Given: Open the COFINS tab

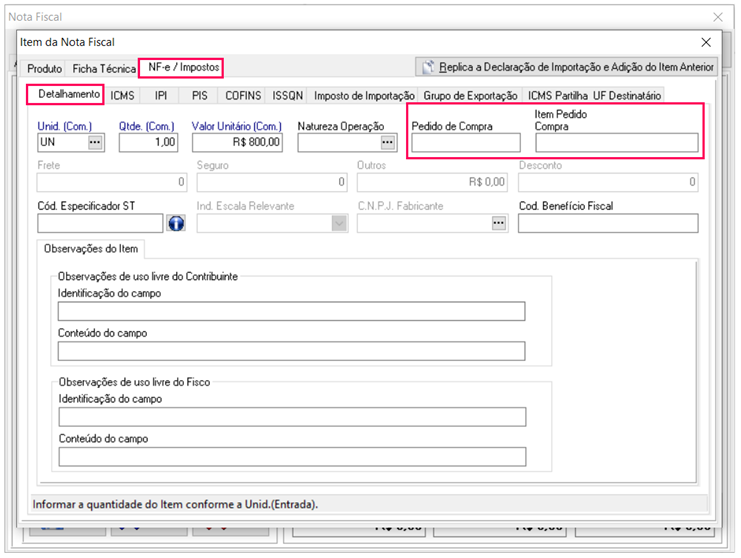Looking at the screenshot, I should (243, 96).
